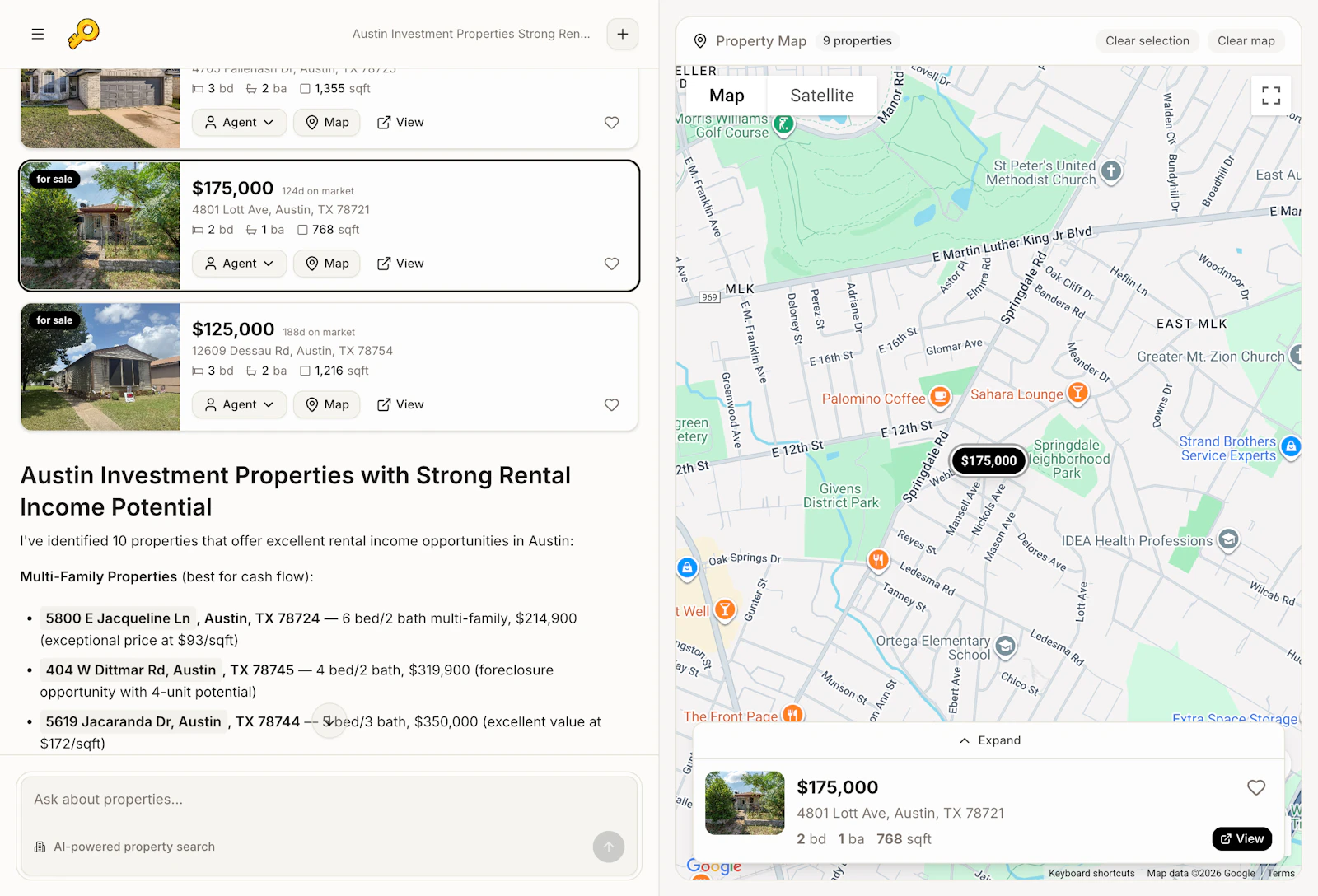Click IDEA Health Professions school pin
Image resolution: width=1318 pixels, height=896 pixels.
click(x=1228, y=539)
